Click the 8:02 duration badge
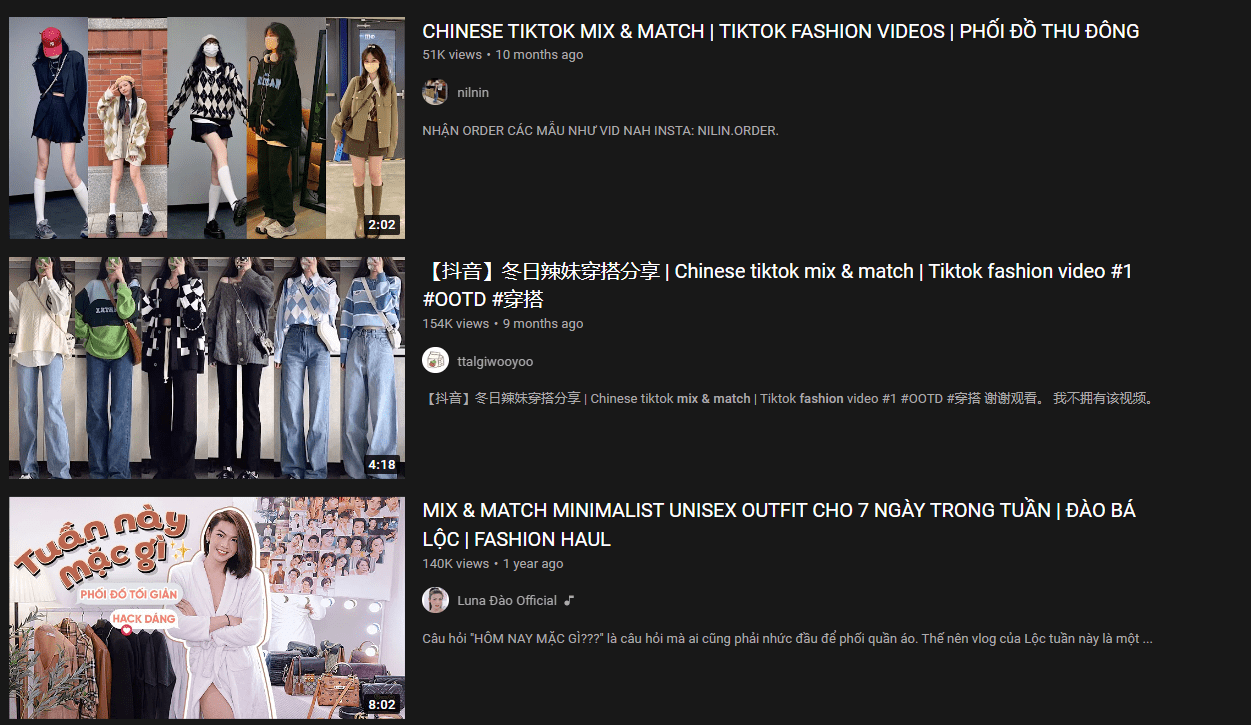Image resolution: width=1251 pixels, height=725 pixels. (382, 704)
